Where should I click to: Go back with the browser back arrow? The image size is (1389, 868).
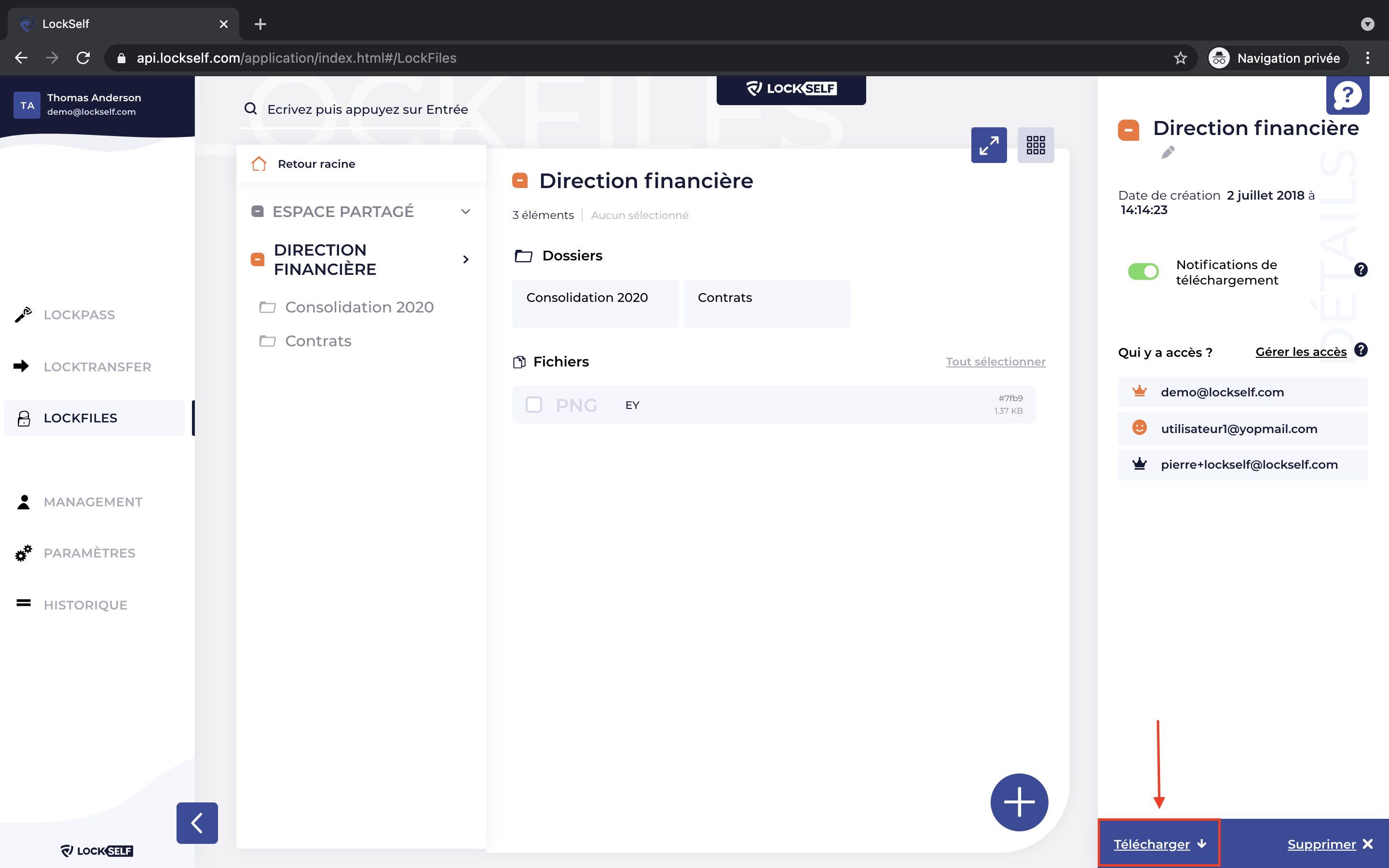pos(21,58)
